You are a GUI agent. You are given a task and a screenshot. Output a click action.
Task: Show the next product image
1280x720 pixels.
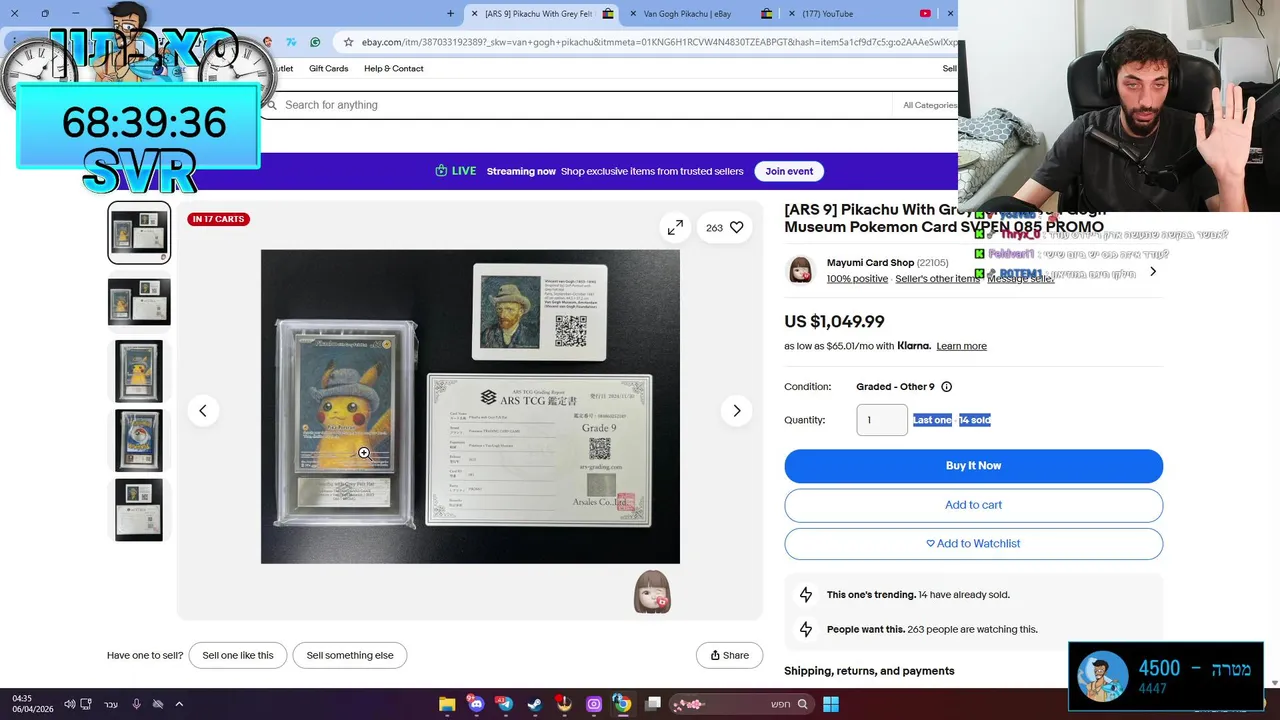pyautogui.click(x=737, y=411)
